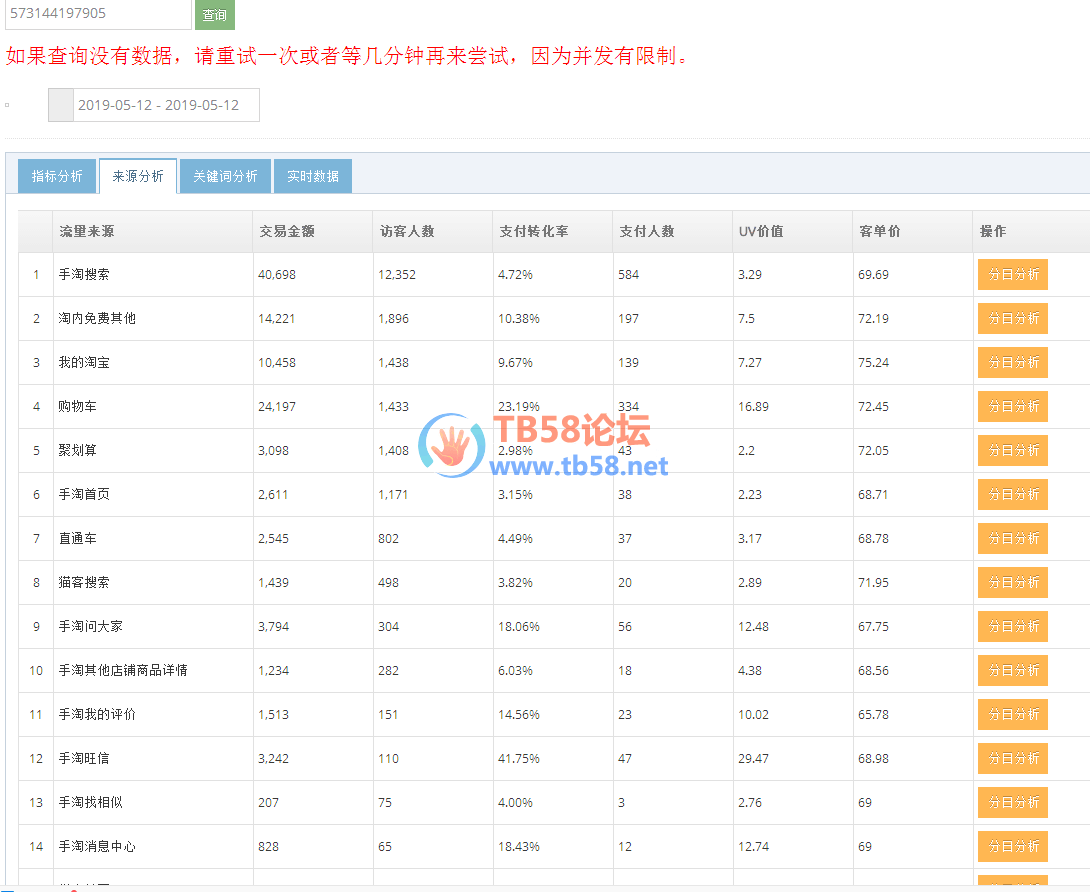This screenshot has height=892, width=1090.
Task: Click 分日分析 button for 手淘搜索 row
Action: 1013,274
